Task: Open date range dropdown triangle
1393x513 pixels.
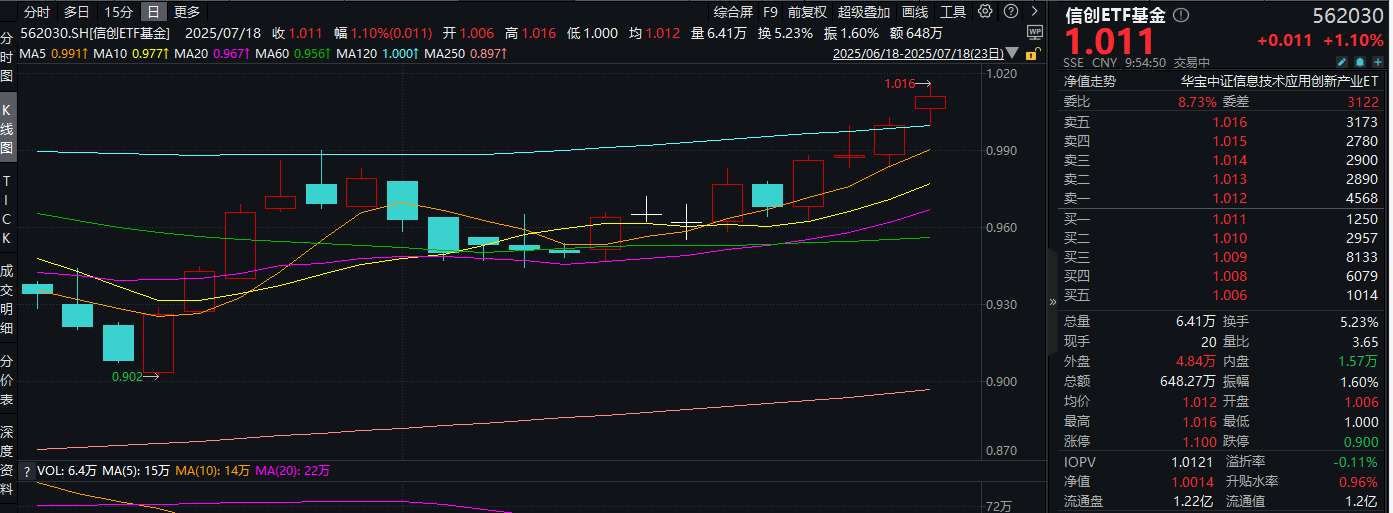Action: [1014, 52]
